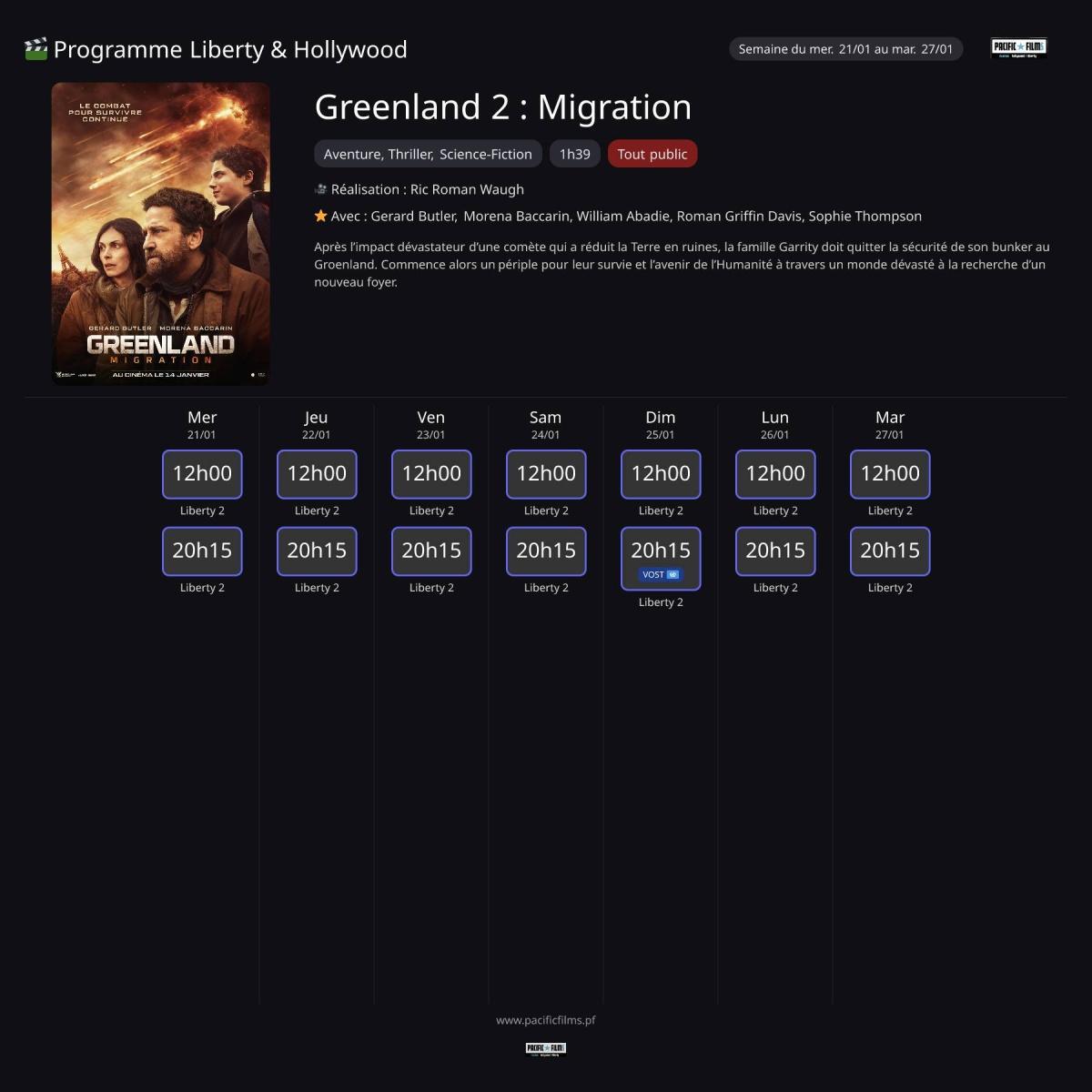Open the www.pacificfilms.pf link

pos(546,1020)
